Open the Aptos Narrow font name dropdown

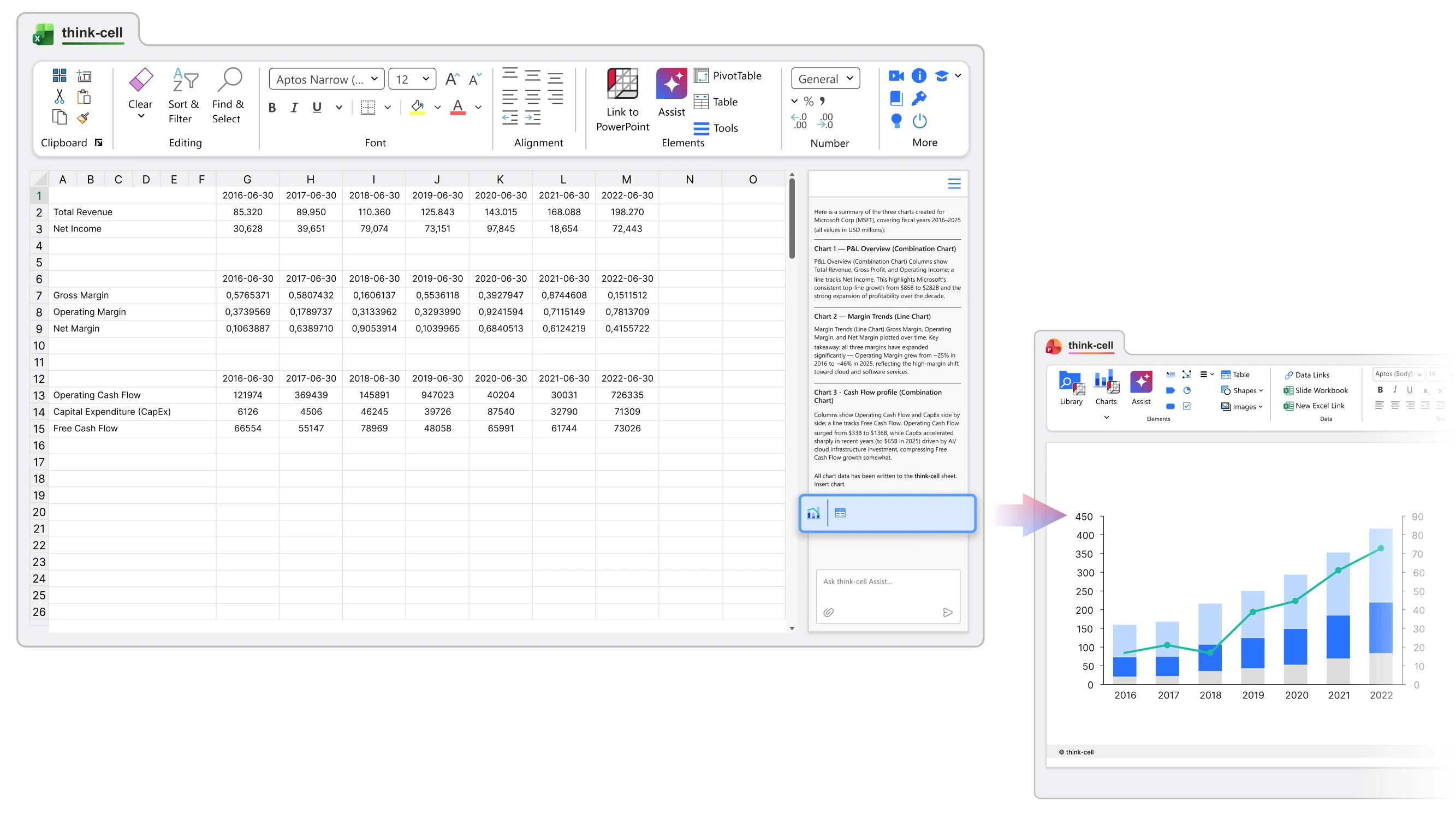[326, 79]
